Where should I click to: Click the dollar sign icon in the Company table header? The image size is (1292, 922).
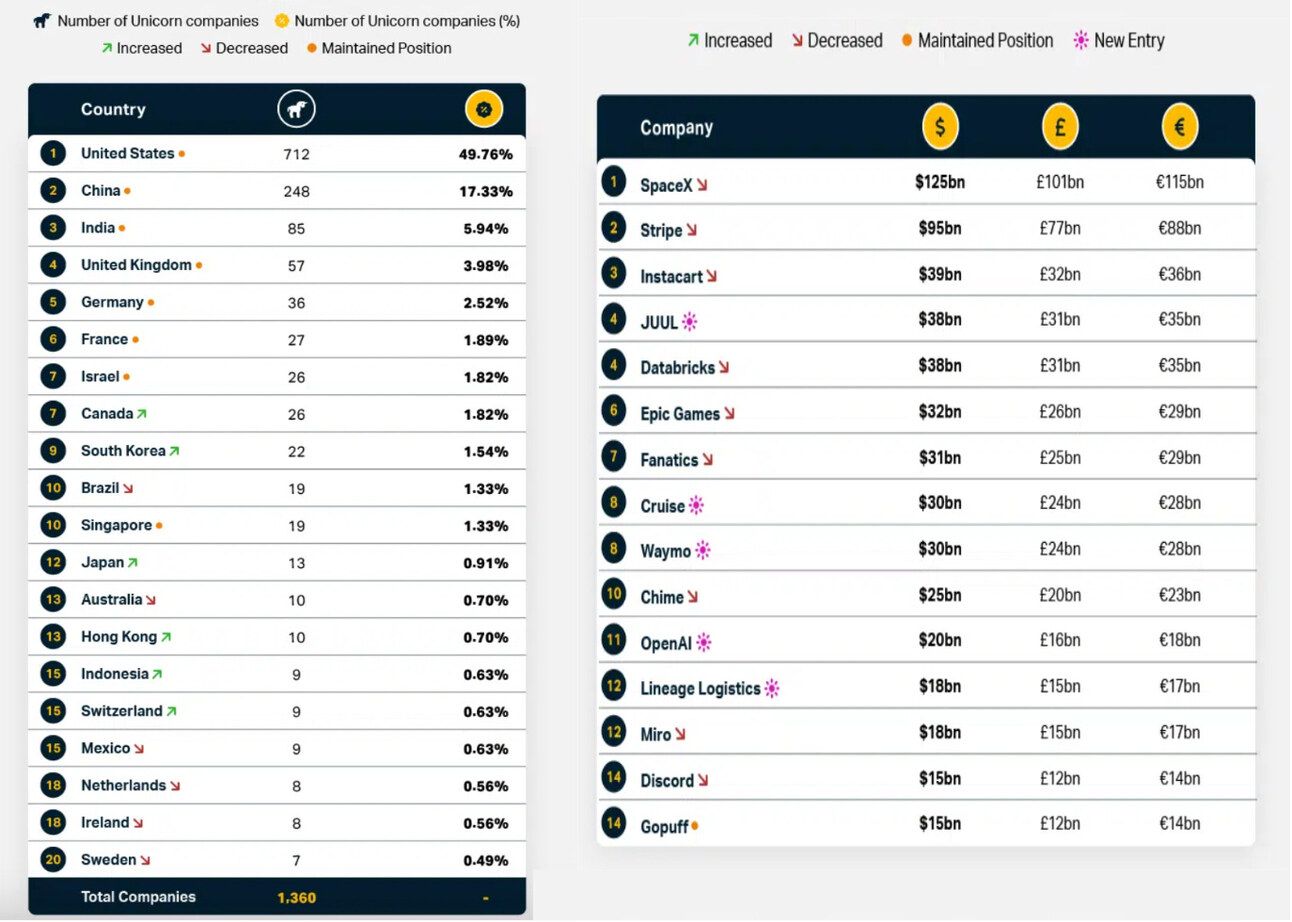[940, 127]
